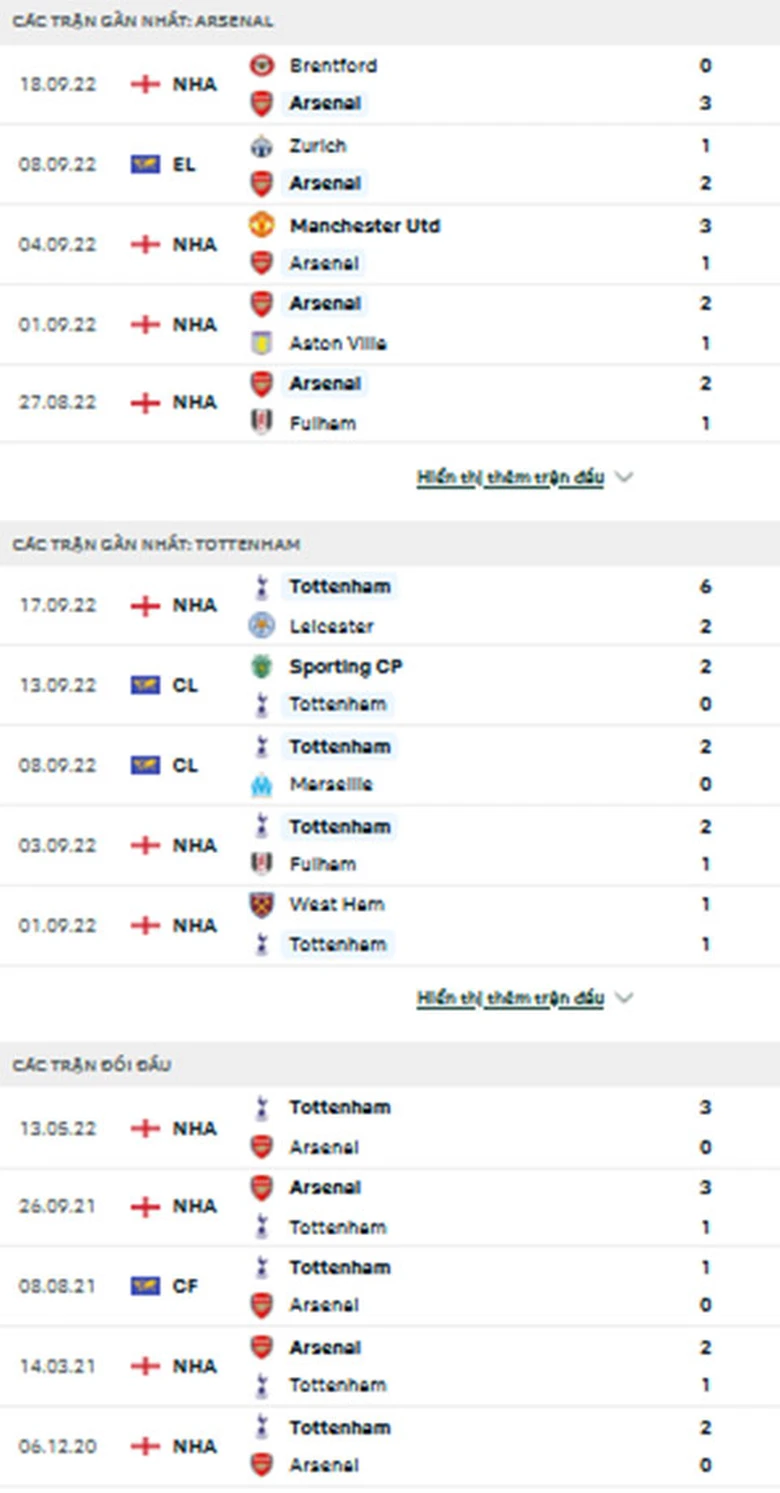Click the Brentford club crest icon

[x=261, y=66]
